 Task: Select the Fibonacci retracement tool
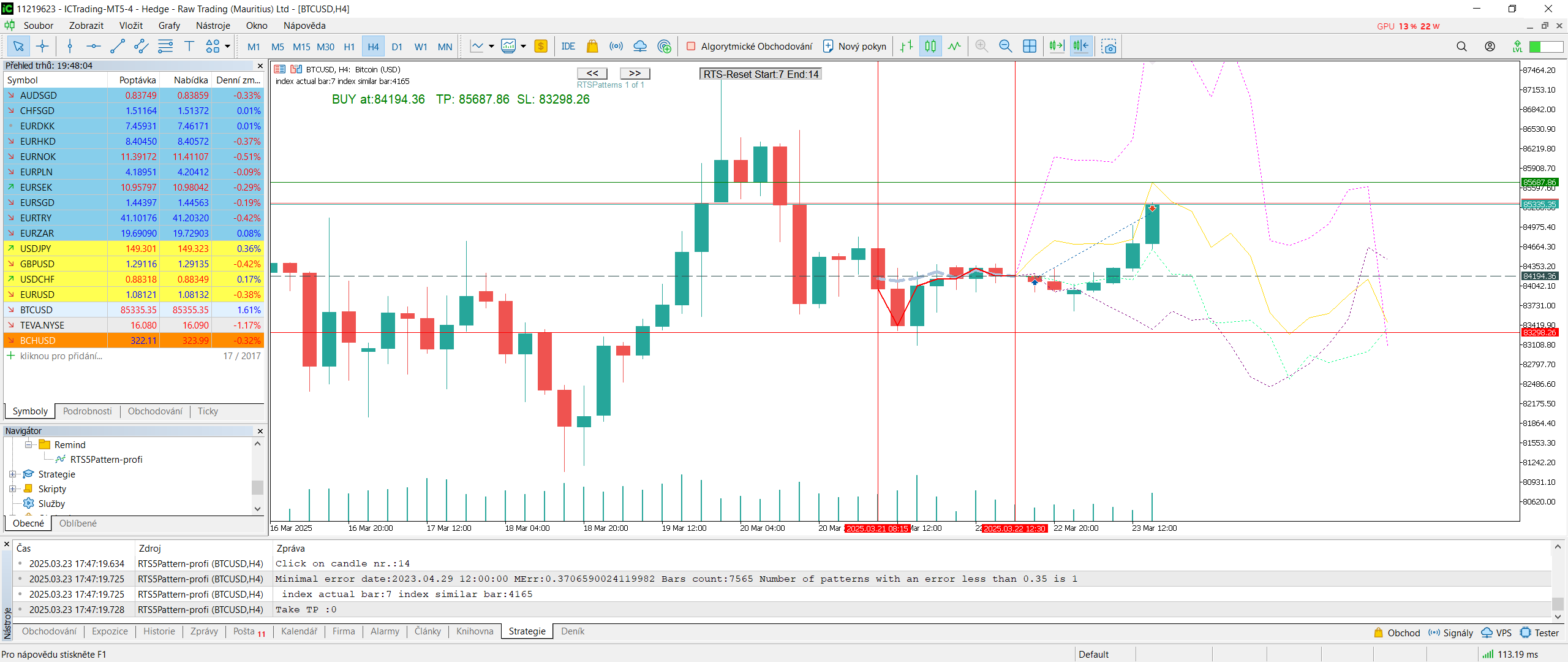(x=165, y=46)
